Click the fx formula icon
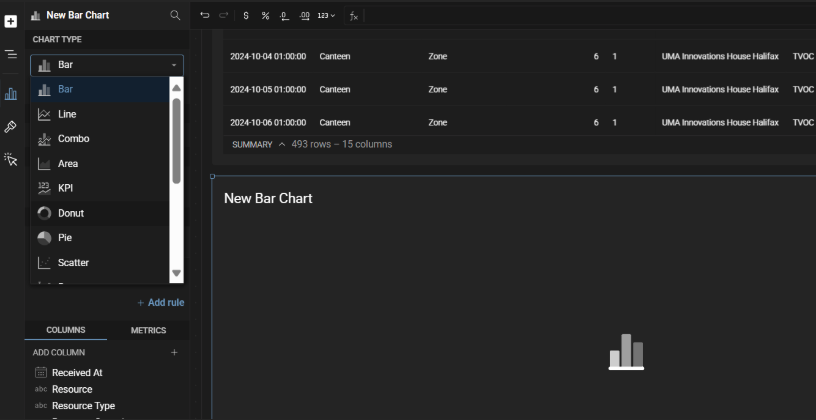Screen dimensions: 816x420 click(x=354, y=16)
